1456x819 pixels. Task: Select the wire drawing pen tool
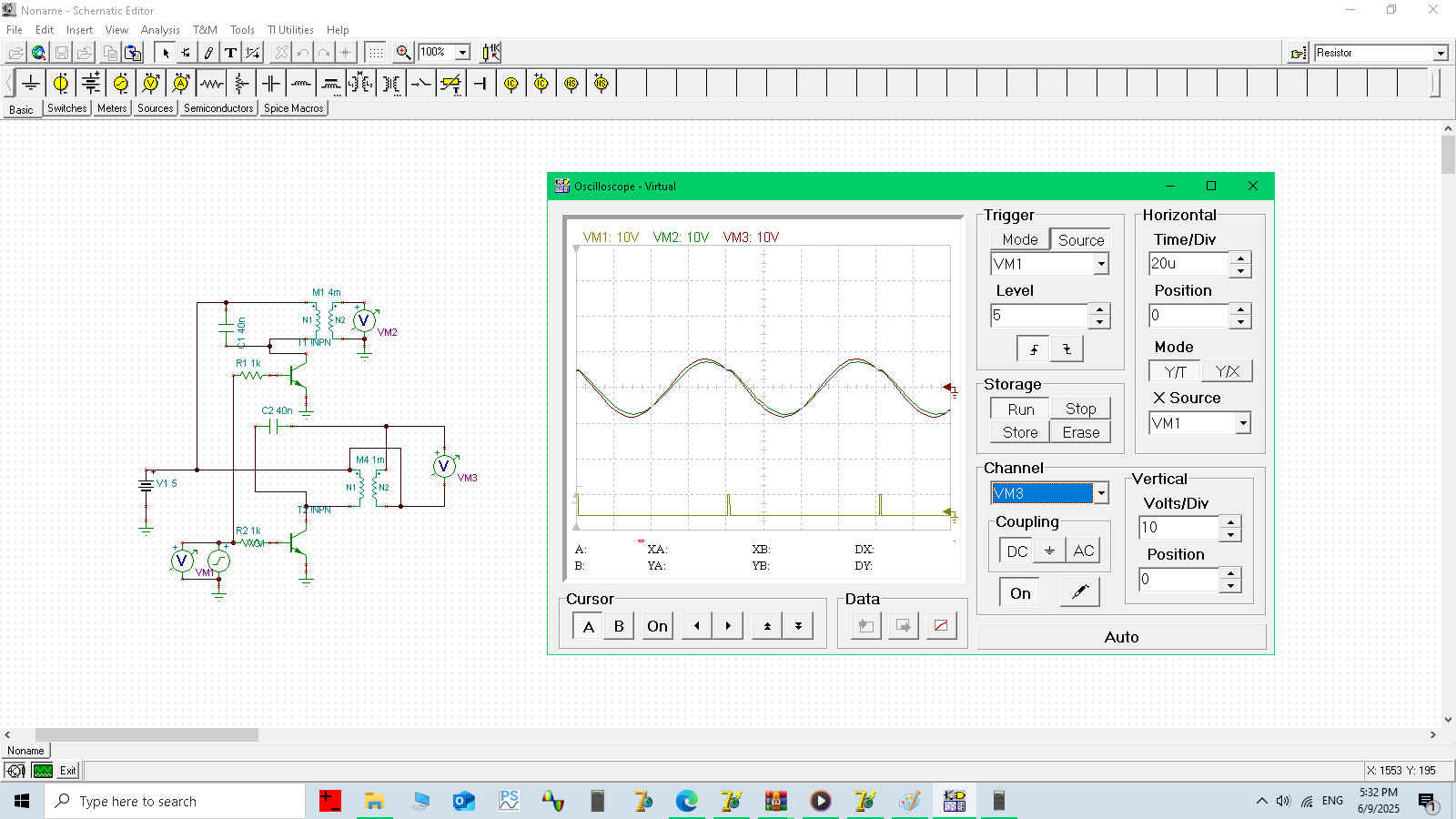[208, 53]
